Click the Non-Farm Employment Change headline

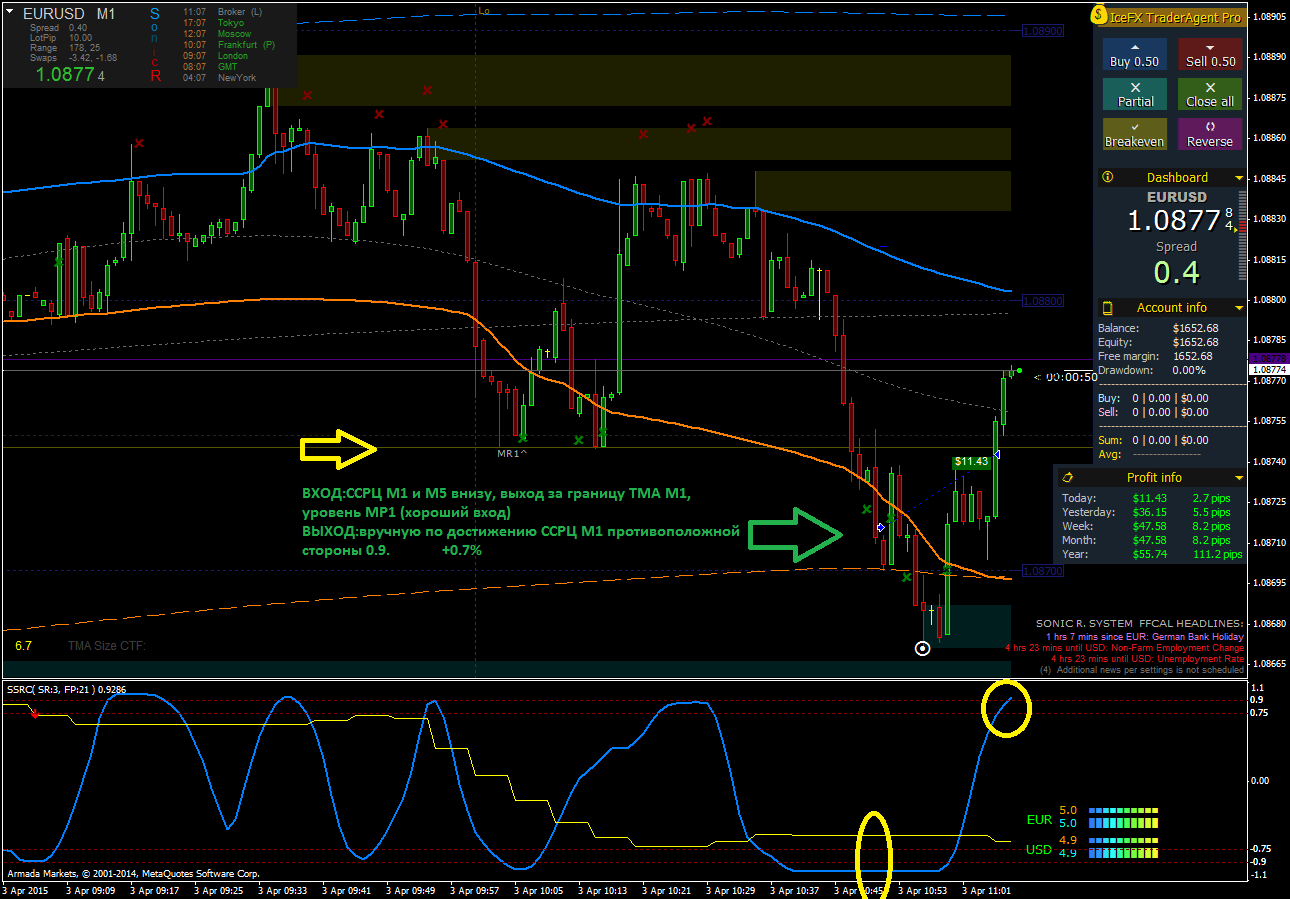[1124, 648]
